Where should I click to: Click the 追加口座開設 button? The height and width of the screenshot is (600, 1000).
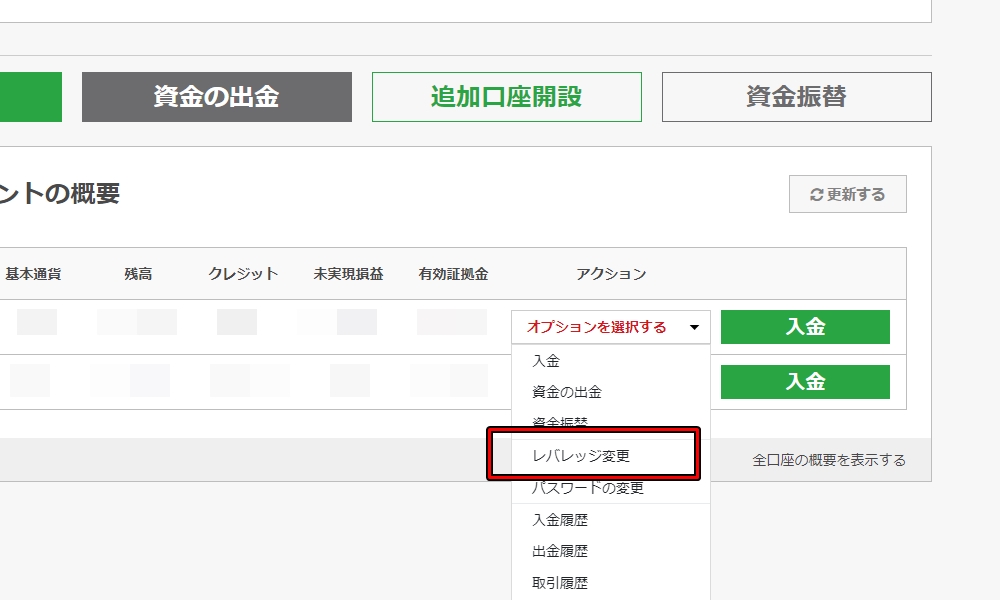tap(506, 97)
